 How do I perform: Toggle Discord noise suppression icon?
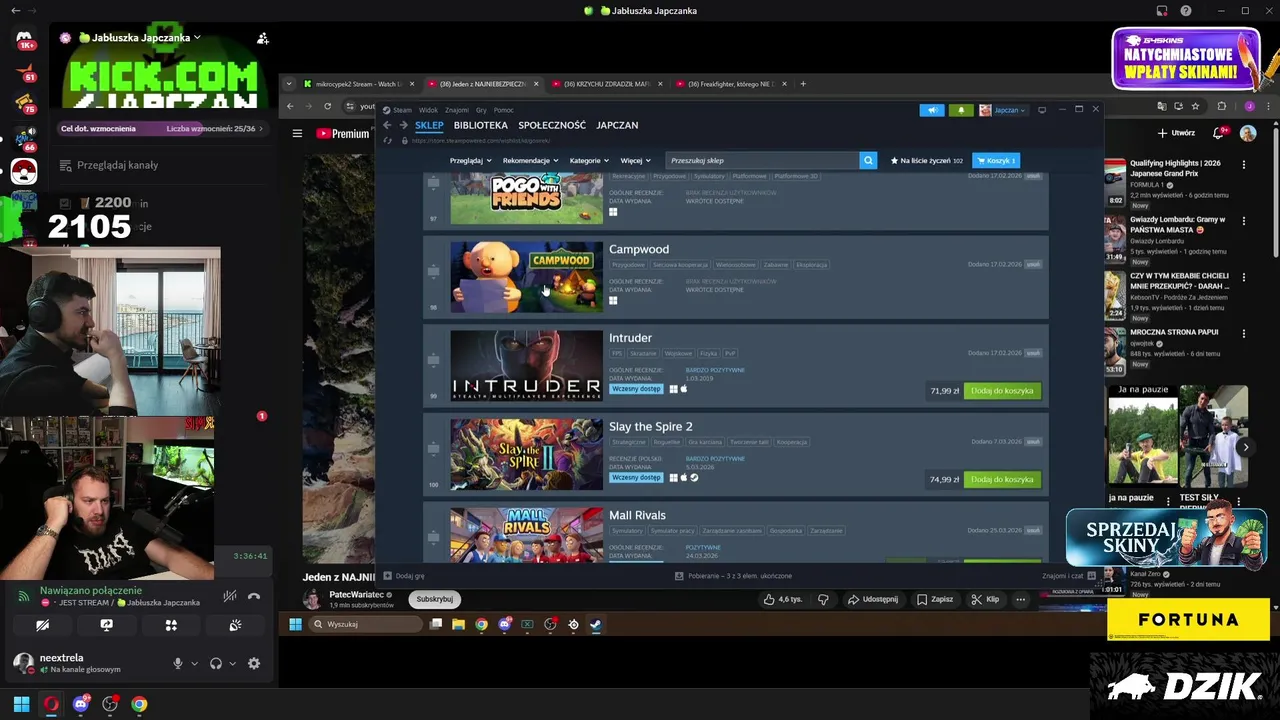230,596
